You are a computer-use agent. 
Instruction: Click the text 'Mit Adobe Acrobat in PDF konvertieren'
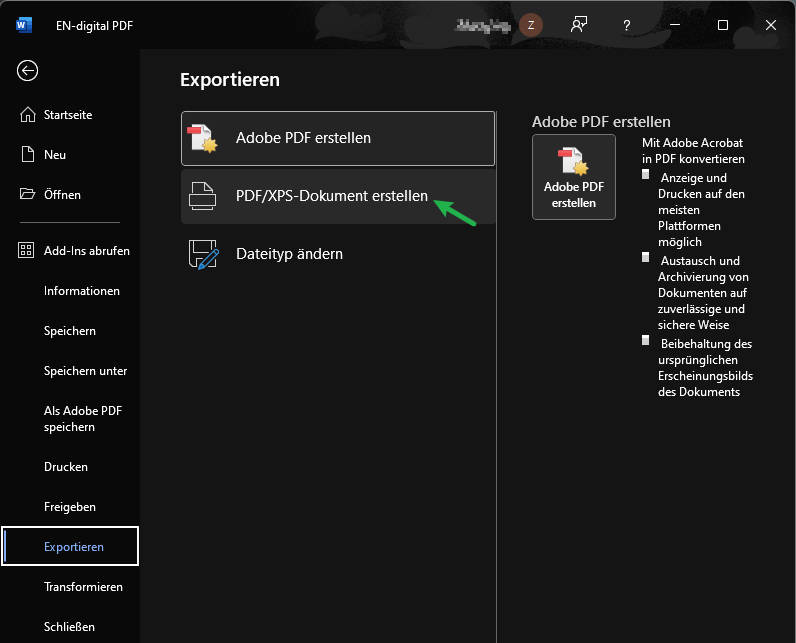click(693, 151)
